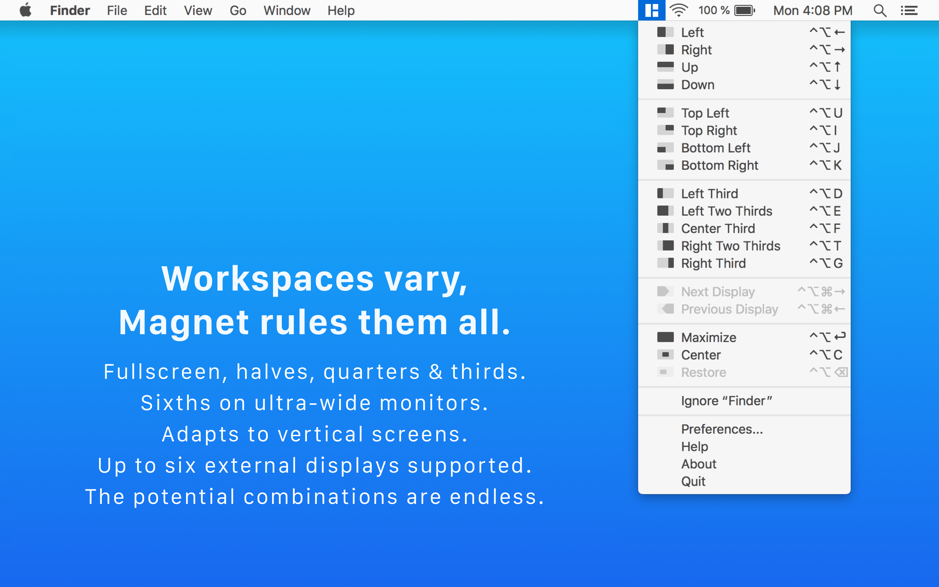This screenshot has width=939, height=587.
Task: Select Ignore "Finder" option
Action: coord(726,401)
